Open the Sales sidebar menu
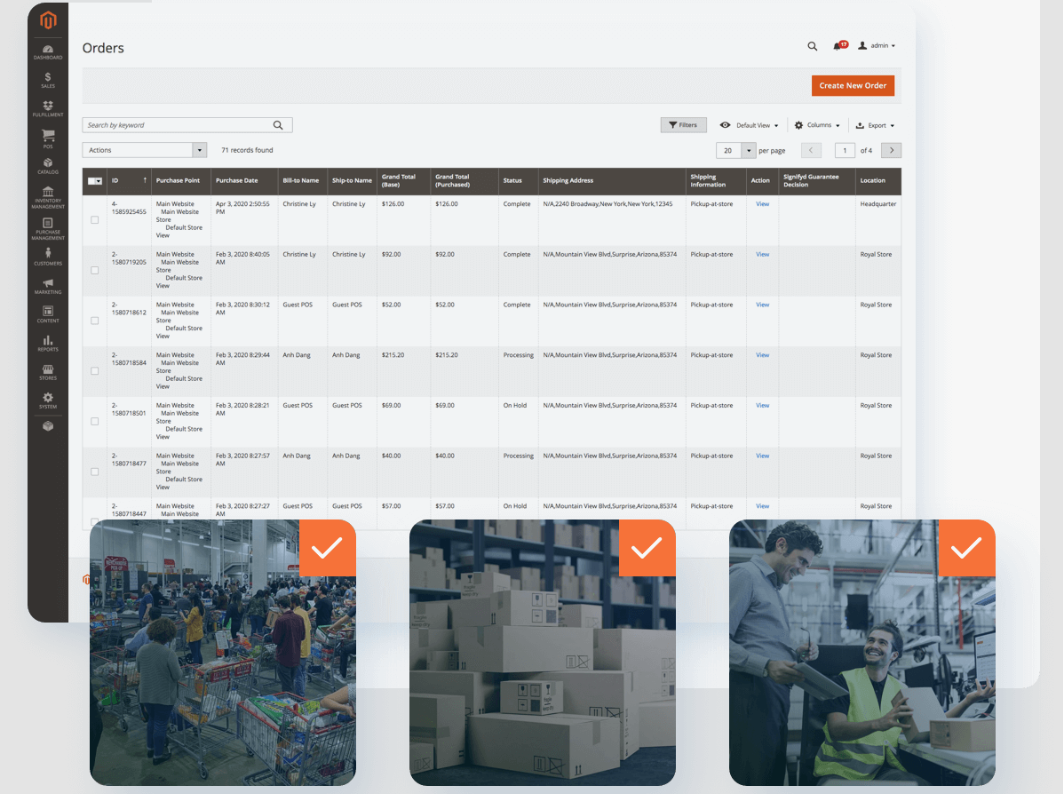Image resolution: width=1063 pixels, height=794 pixels. tap(47, 80)
